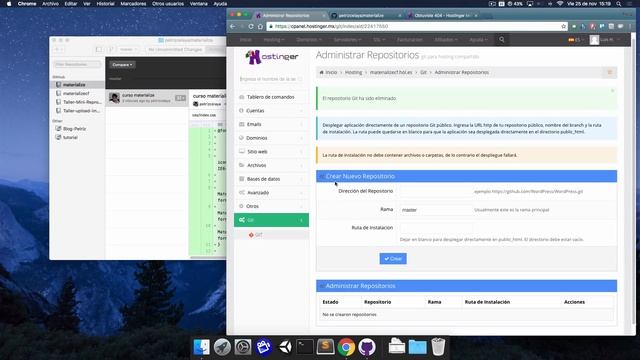Dismiss the green repository eliminated alert
This screenshot has width=640, height=360.
[612, 91]
